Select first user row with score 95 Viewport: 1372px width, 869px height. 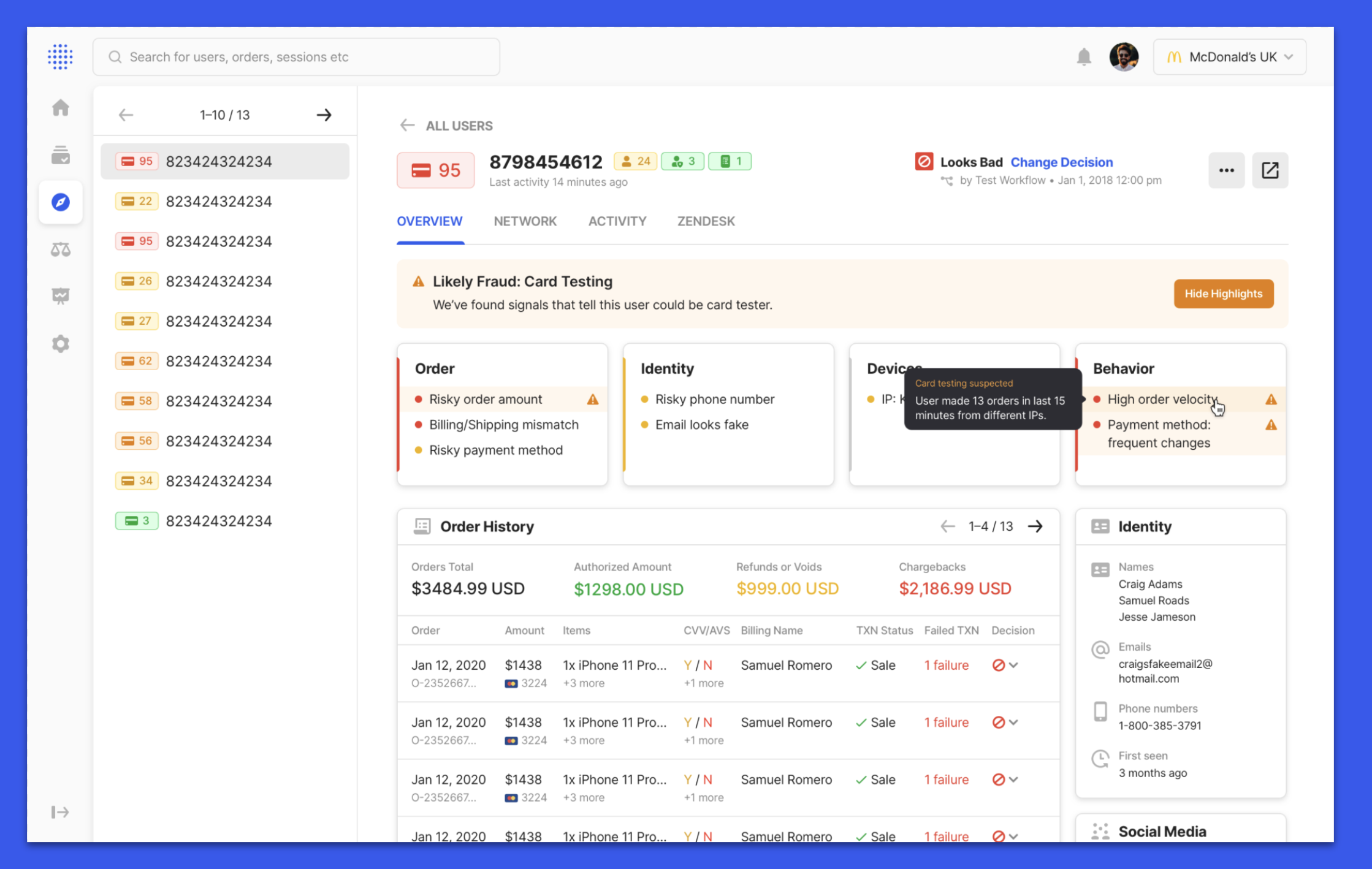(x=225, y=161)
